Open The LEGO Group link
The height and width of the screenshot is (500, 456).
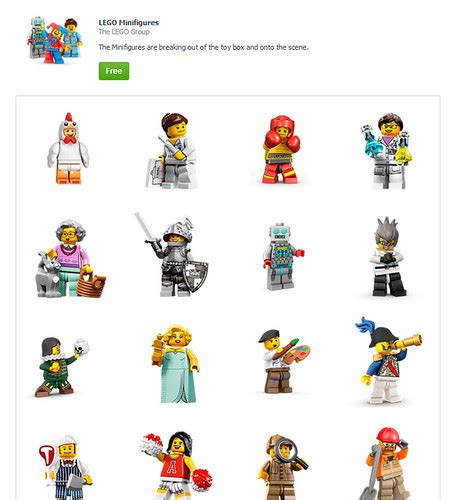[x=124, y=32]
